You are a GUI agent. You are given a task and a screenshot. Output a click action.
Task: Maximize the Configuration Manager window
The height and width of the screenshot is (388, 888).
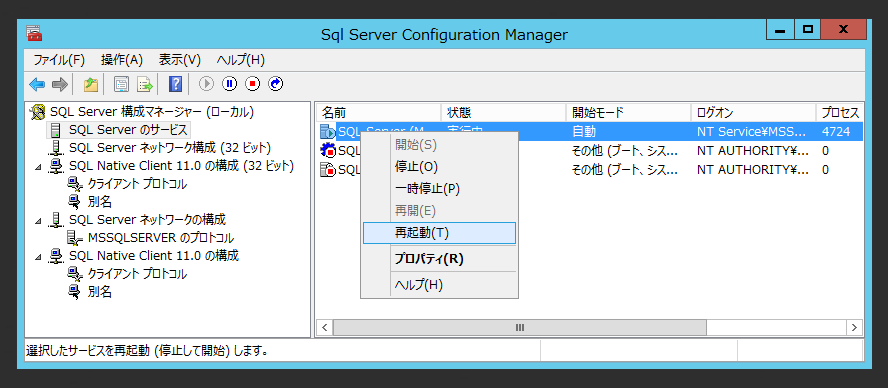808,29
